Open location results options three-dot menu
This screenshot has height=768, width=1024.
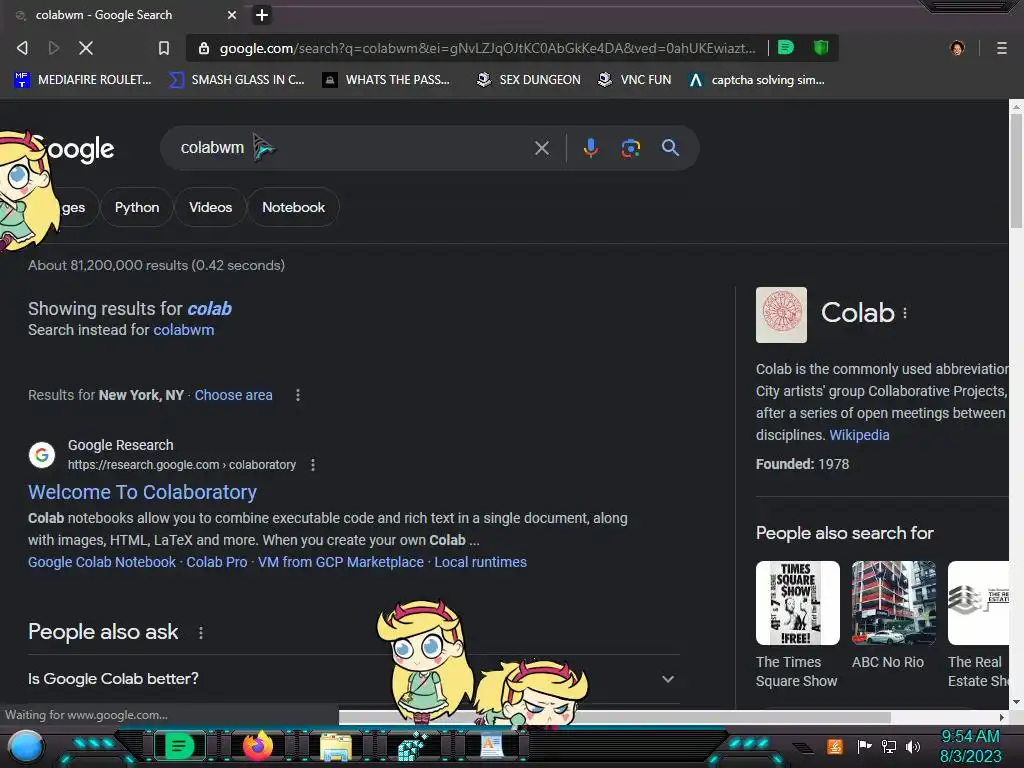pyautogui.click(x=298, y=395)
